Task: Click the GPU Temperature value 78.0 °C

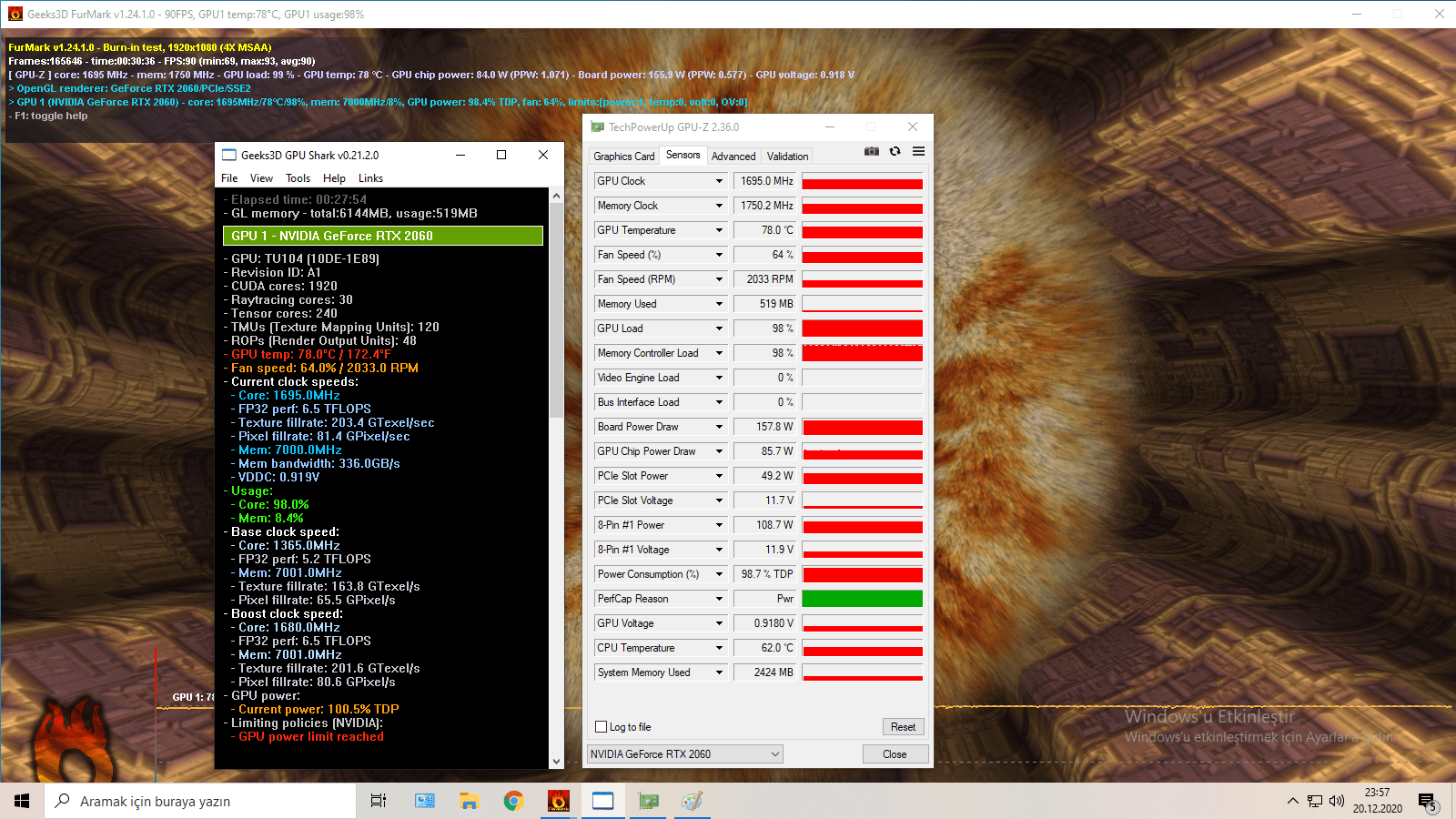Action: coord(764,230)
